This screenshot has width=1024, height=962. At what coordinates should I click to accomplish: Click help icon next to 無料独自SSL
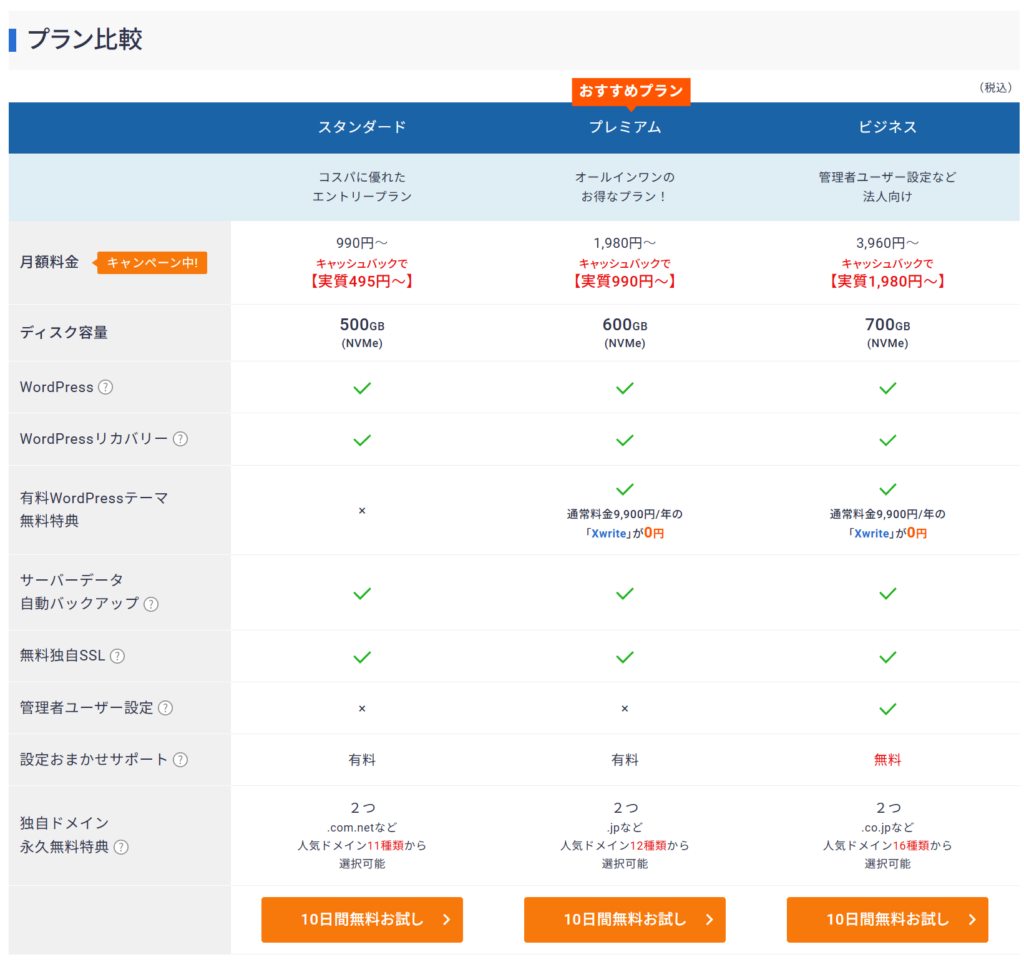tap(117, 656)
